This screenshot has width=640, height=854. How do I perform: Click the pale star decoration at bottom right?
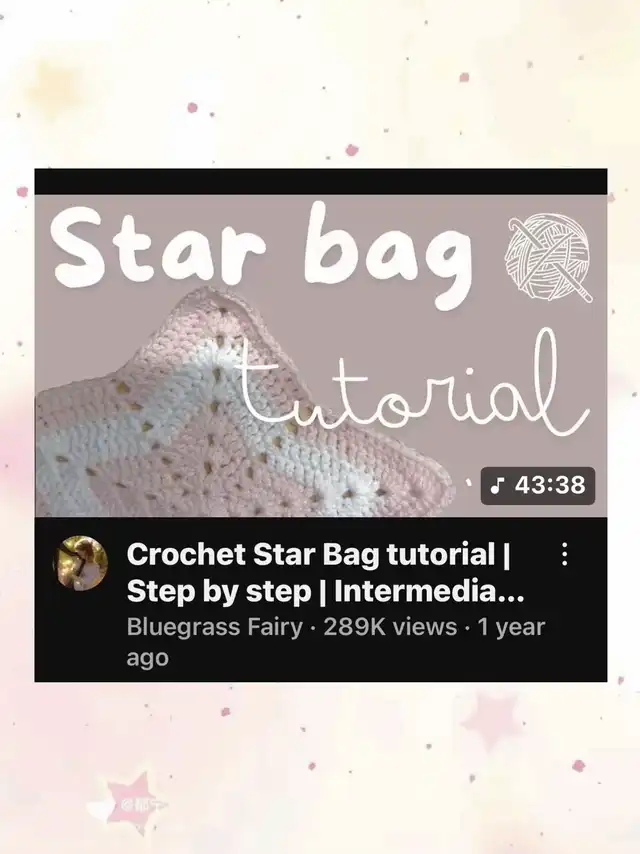[490, 720]
